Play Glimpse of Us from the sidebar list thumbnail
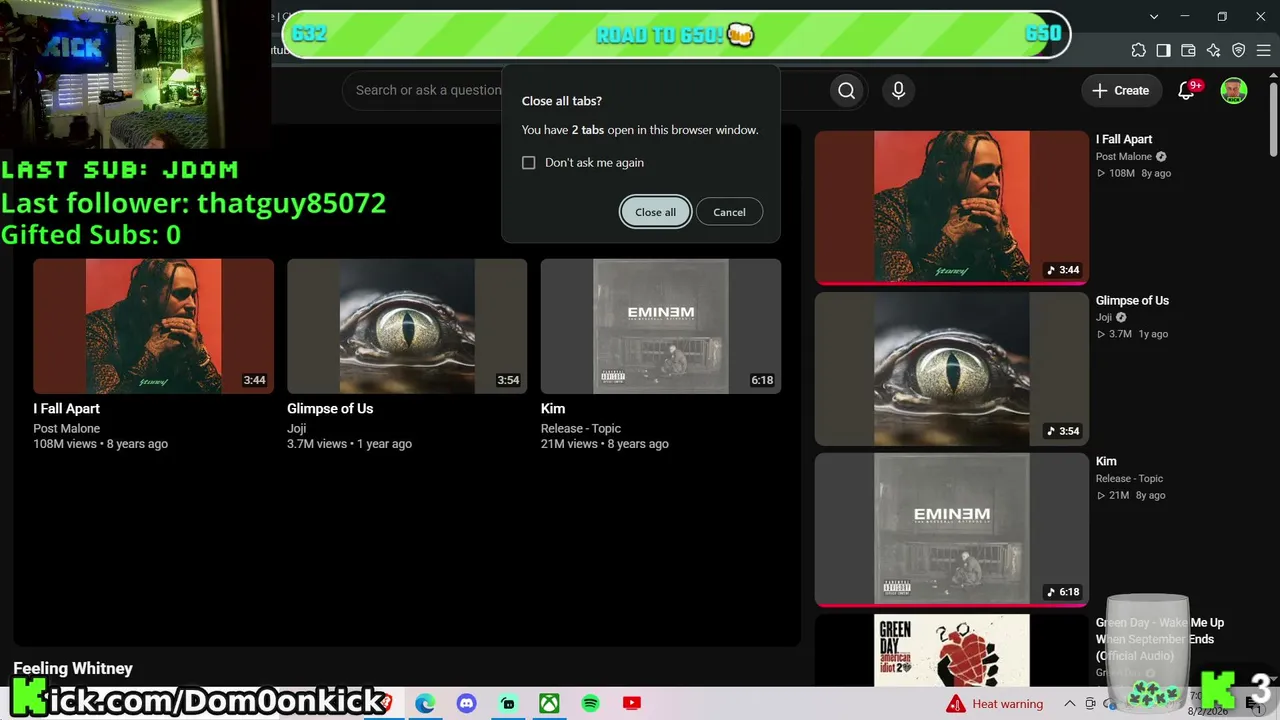This screenshot has width=1280, height=720. [951, 368]
